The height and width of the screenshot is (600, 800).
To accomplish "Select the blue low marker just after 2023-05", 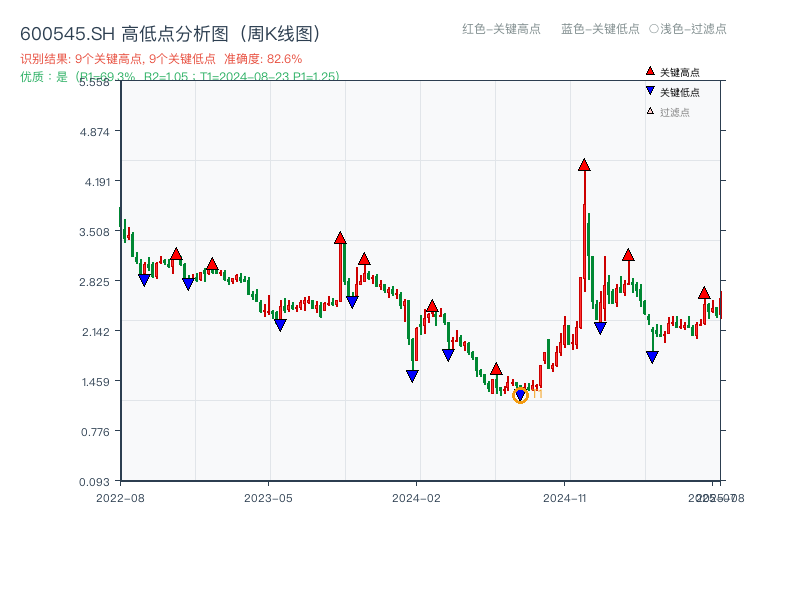I will tap(280, 324).
